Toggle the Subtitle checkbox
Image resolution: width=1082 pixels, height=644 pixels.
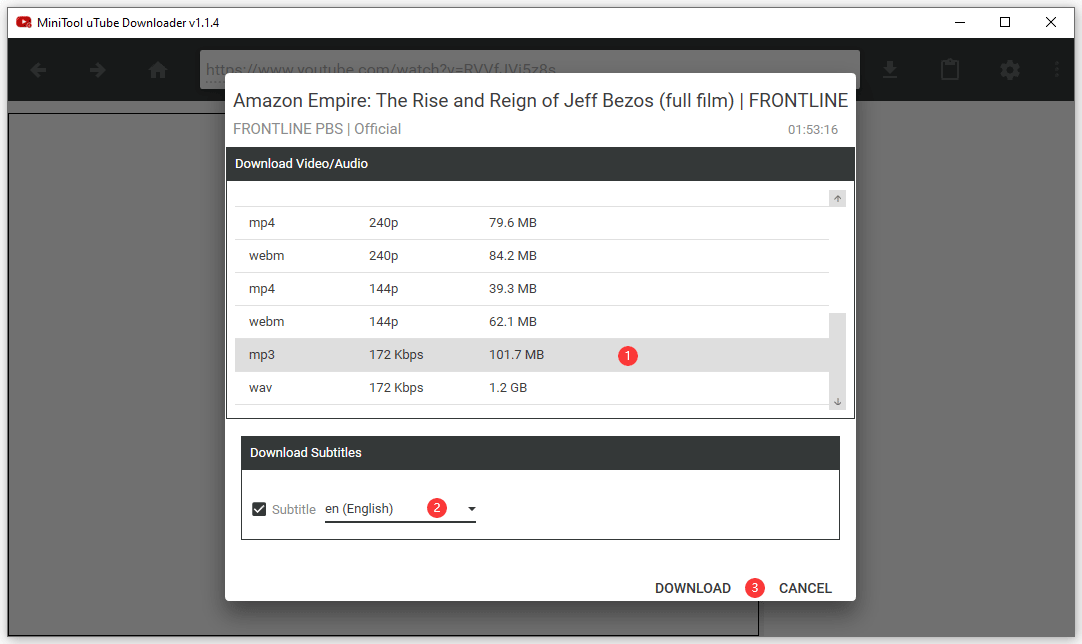259,509
